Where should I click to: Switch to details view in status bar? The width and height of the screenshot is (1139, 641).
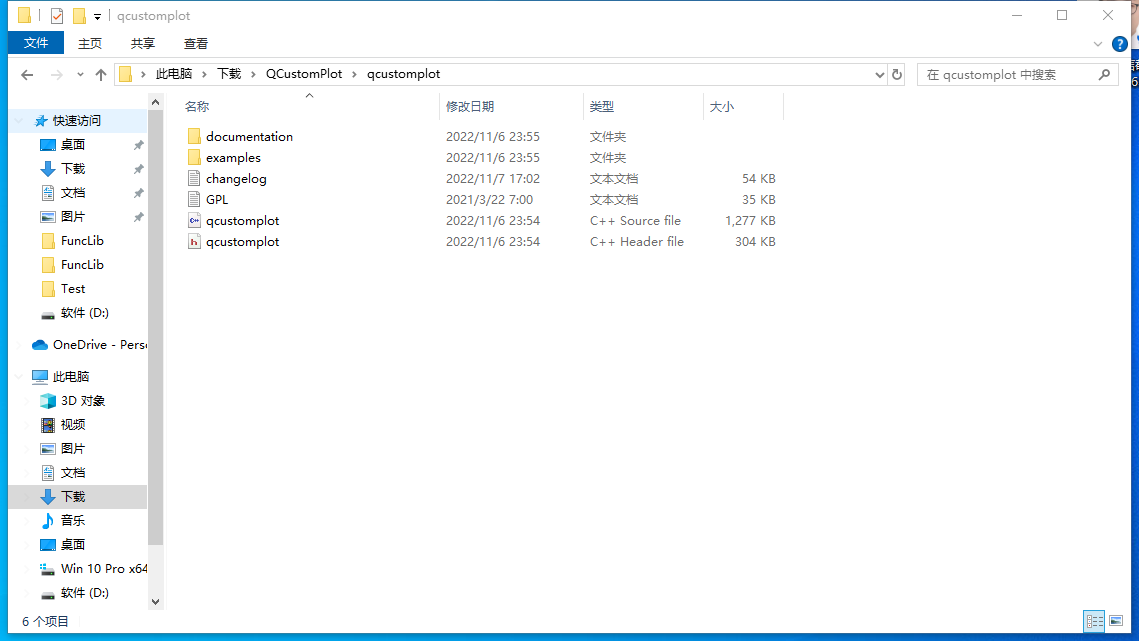click(1095, 622)
